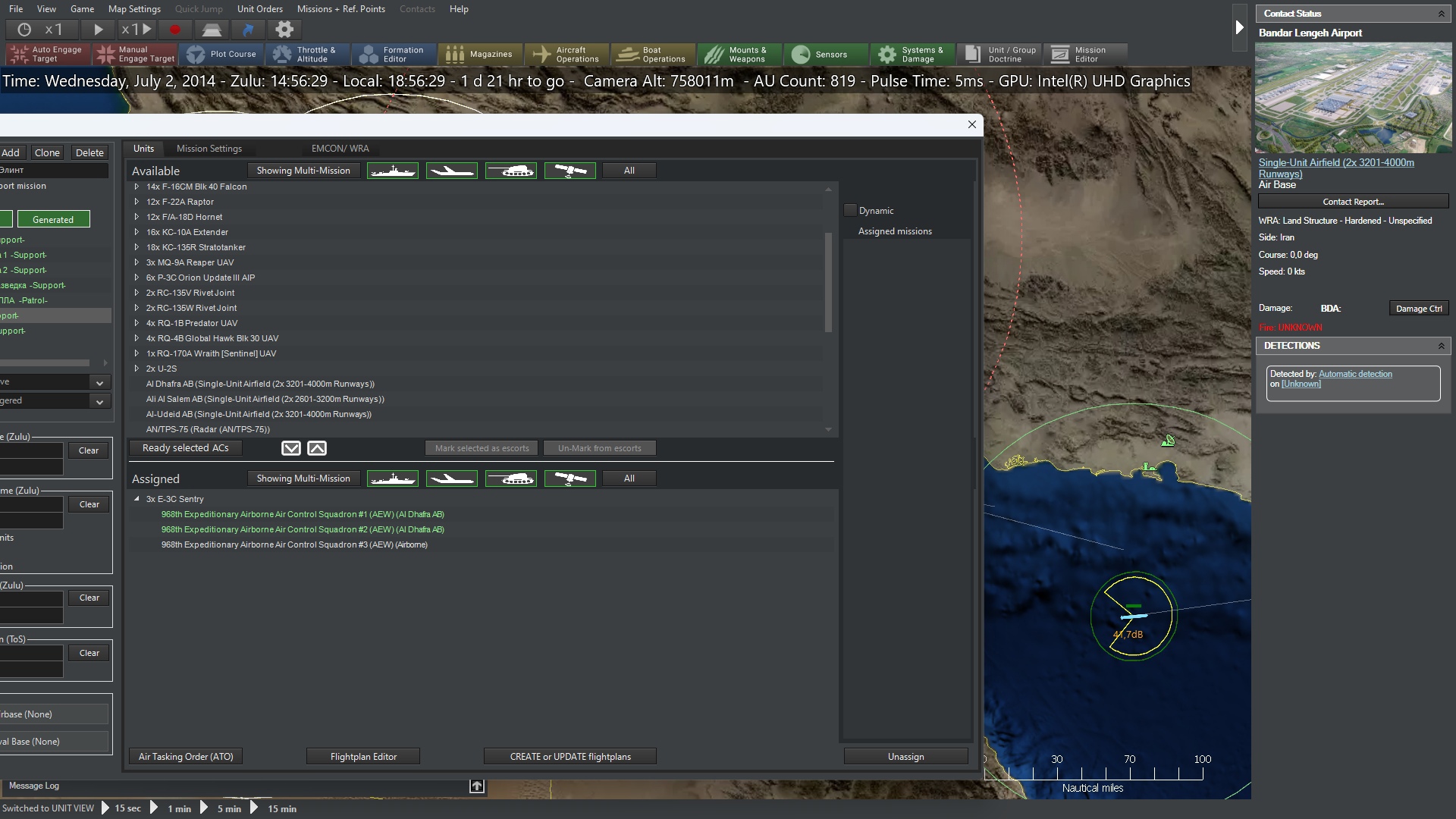Unassign units with up-arrow button
Viewport: 1456px width, 819px height.
tap(317, 448)
